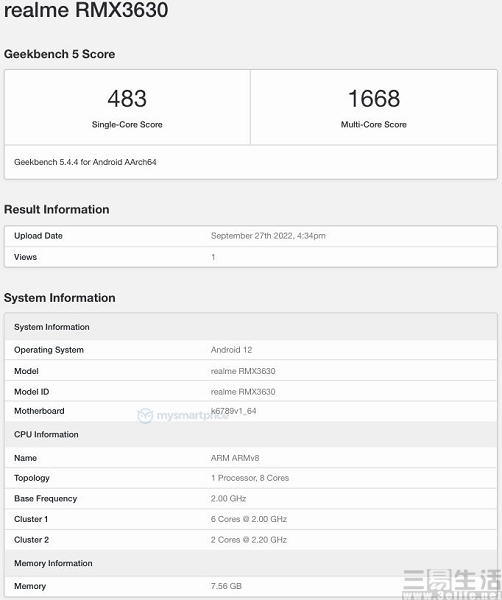502x600 pixels.
Task: Click the 'Topology' row label
Action: tap(32, 478)
